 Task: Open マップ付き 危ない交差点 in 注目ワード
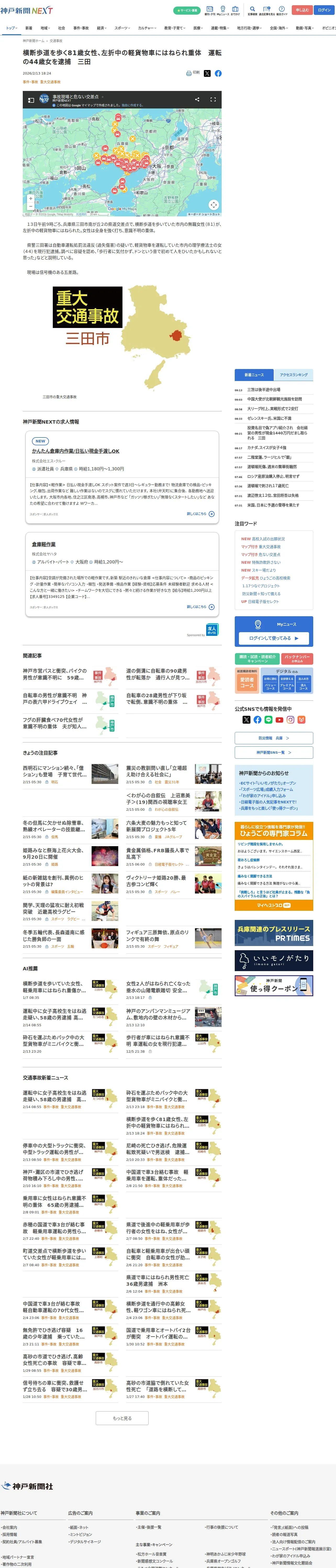point(261,555)
